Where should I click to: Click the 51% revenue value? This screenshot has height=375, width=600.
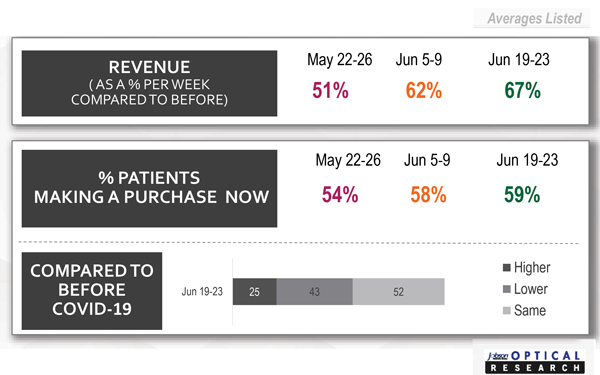pyautogui.click(x=330, y=90)
